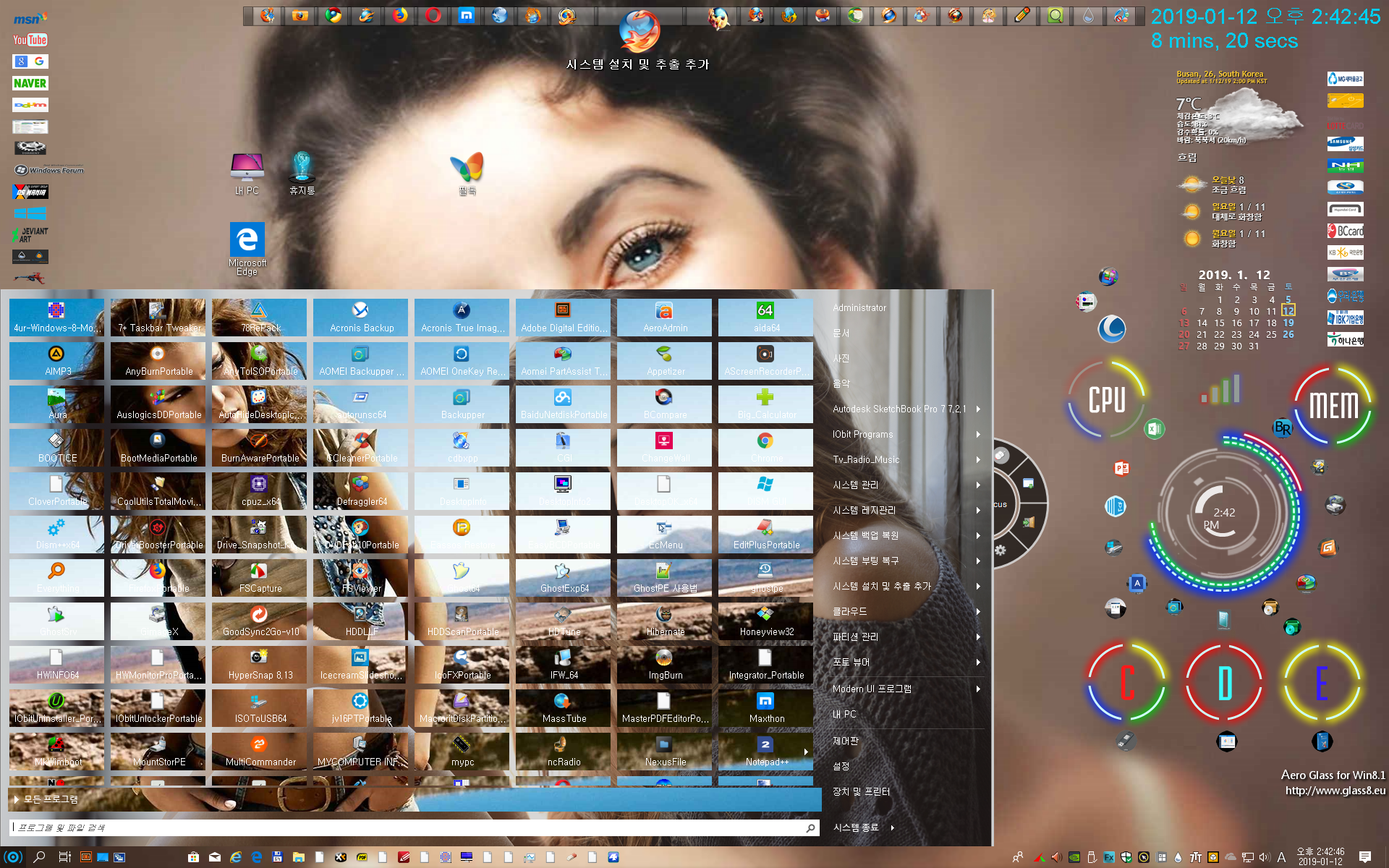The image size is (1389, 868).
Task: Open BurnAwarePortable tile
Action: coord(259,448)
